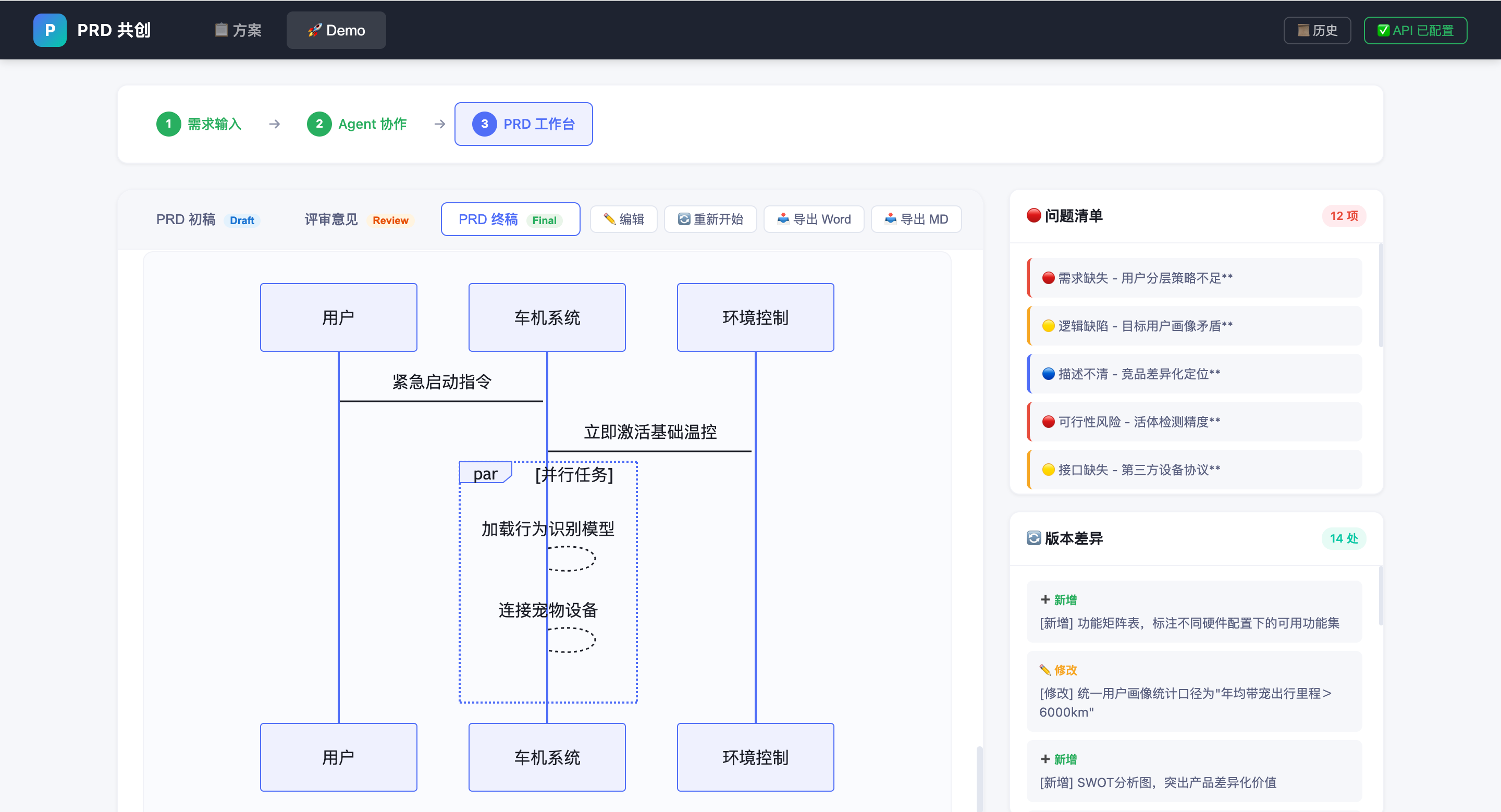The image size is (1501, 812).
Task: Click the download icon on 导出 Word
Action: (783, 219)
